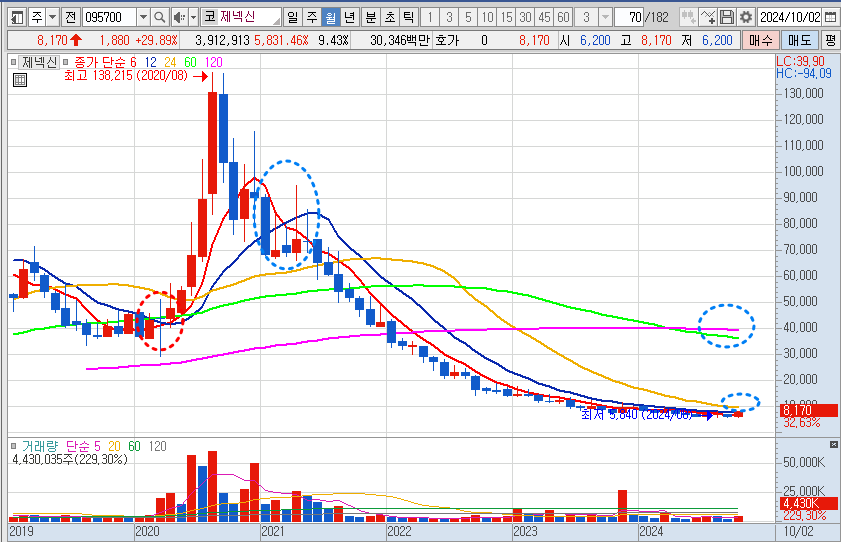
Task: Click the volume 단순 5 legend
Action: [x=83, y=446]
